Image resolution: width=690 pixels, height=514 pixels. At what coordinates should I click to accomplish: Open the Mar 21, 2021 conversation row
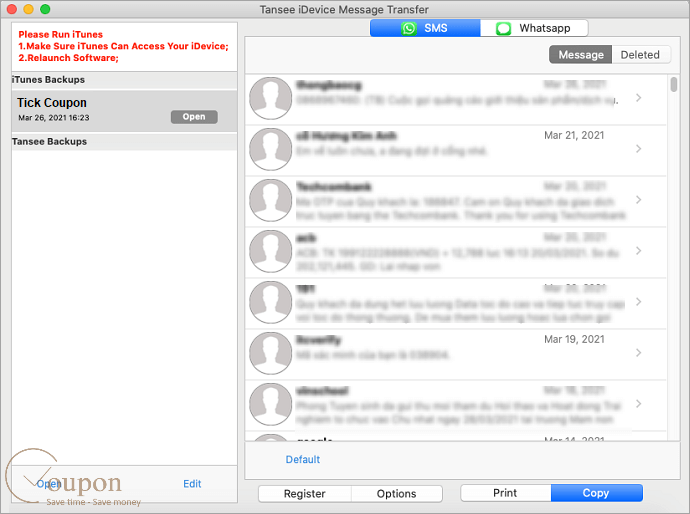click(455, 151)
